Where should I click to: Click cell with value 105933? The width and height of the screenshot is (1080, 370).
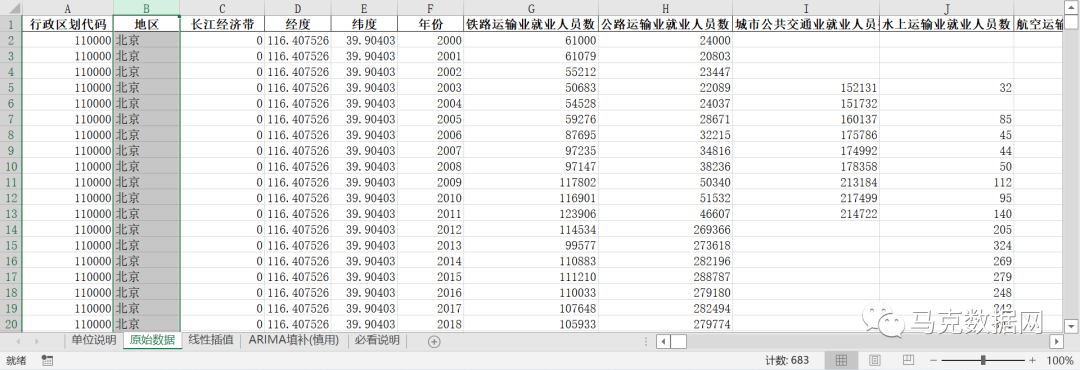pyautogui.click(x=531, y=324)
